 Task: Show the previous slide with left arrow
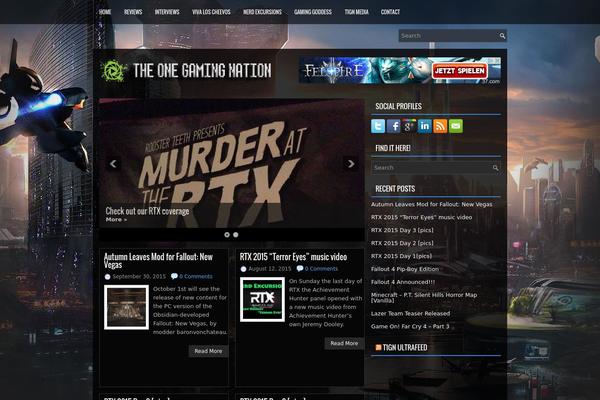tap(113, 164)
